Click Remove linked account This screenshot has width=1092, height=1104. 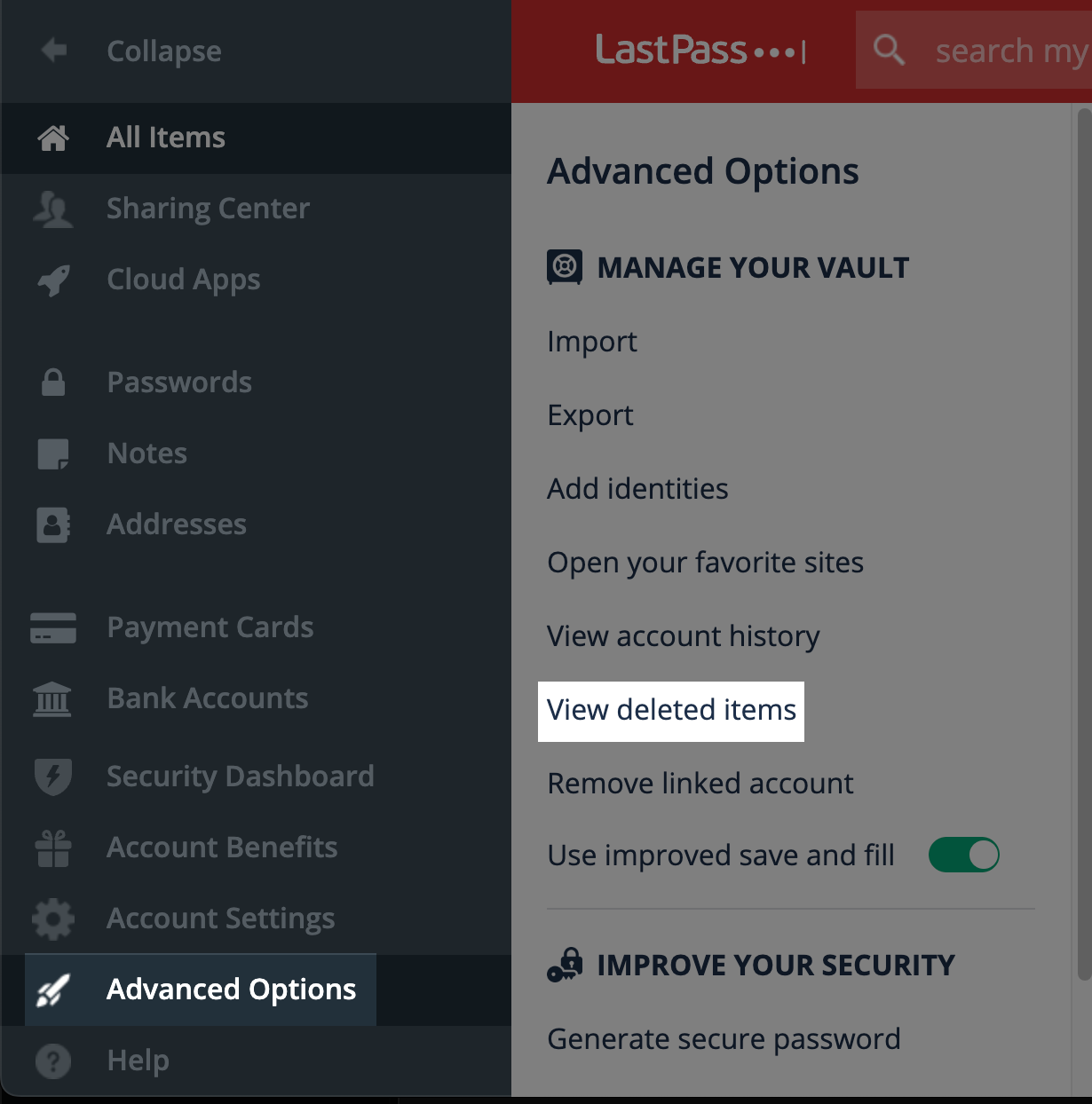[x=700, y=784]
